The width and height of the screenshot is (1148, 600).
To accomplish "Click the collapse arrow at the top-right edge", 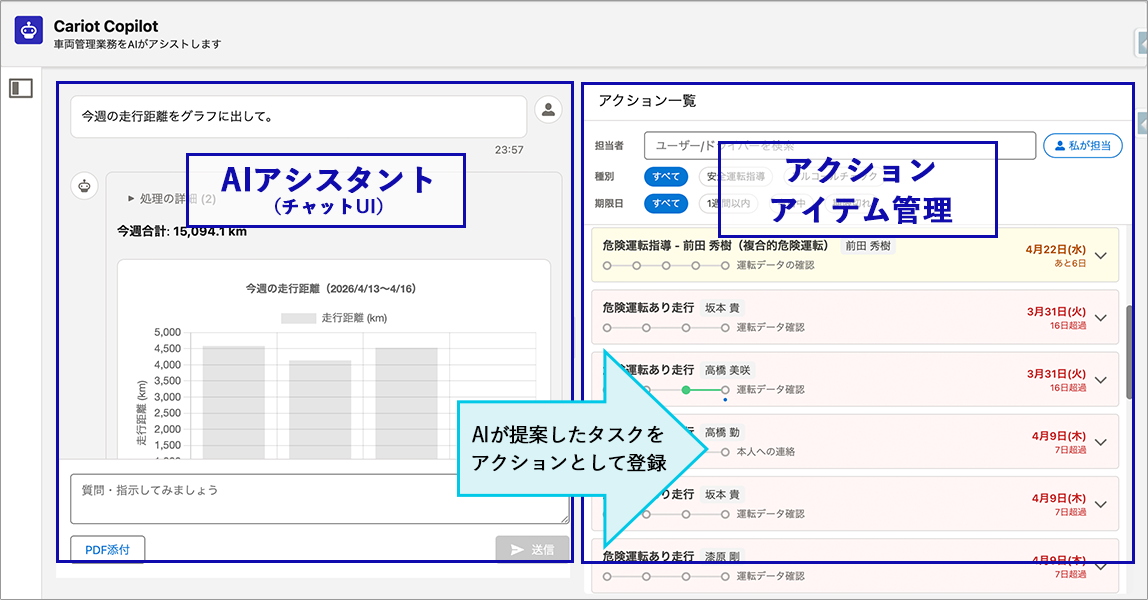I will [1142, 43].
